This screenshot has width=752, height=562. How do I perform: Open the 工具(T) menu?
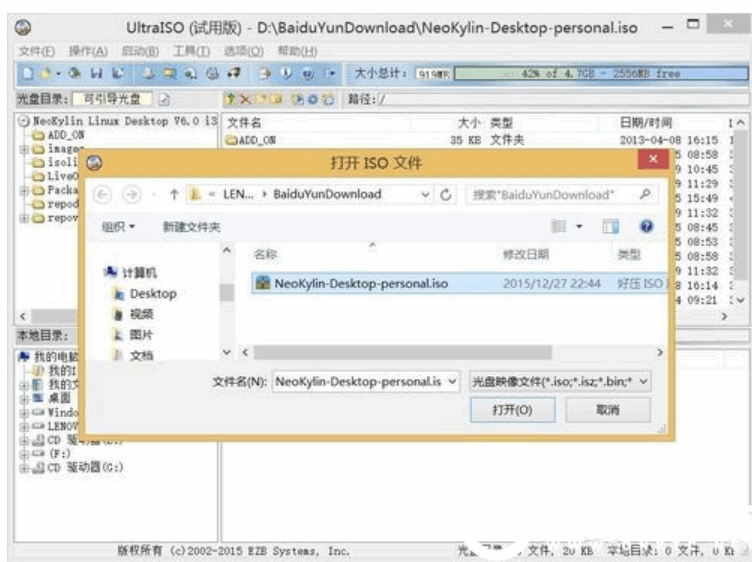[x=191, y=51]
